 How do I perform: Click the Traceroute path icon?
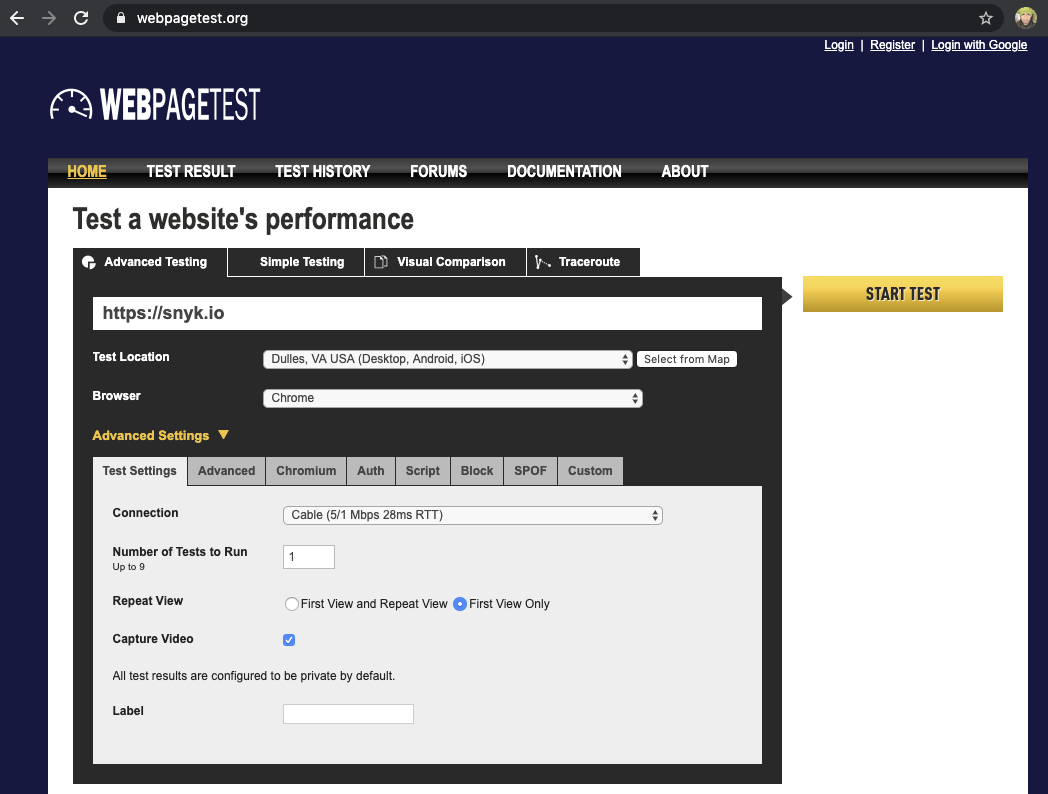542,262
